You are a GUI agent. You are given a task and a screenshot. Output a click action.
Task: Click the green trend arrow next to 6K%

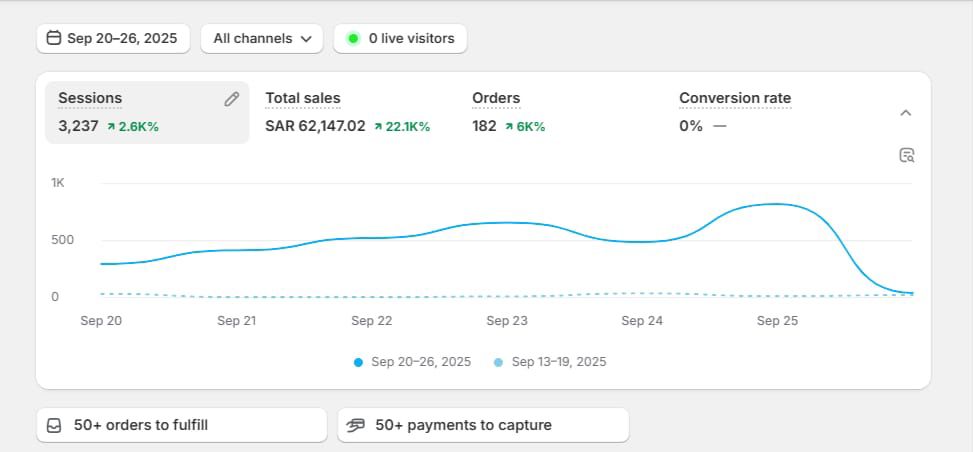coord(509,127)
